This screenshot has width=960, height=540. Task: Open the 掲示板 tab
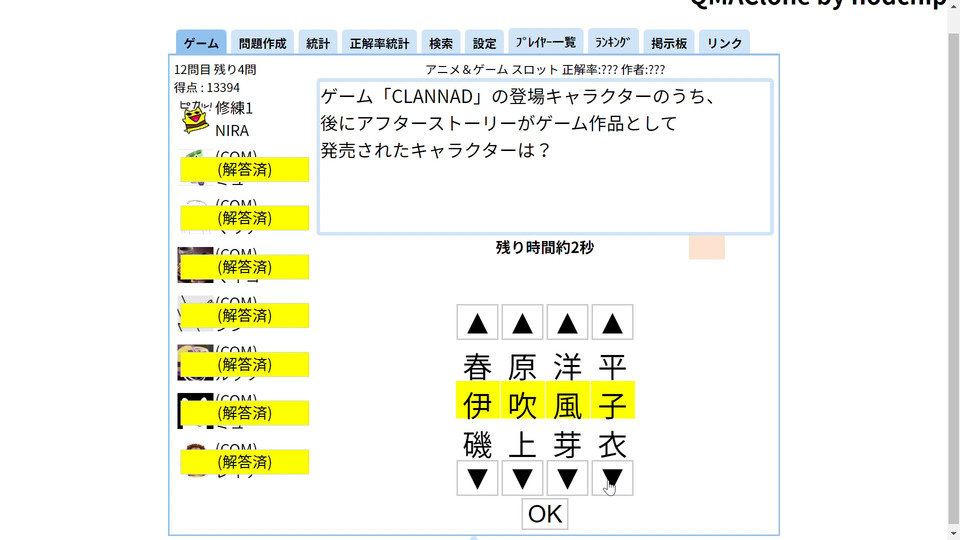[x=669, y=42]
